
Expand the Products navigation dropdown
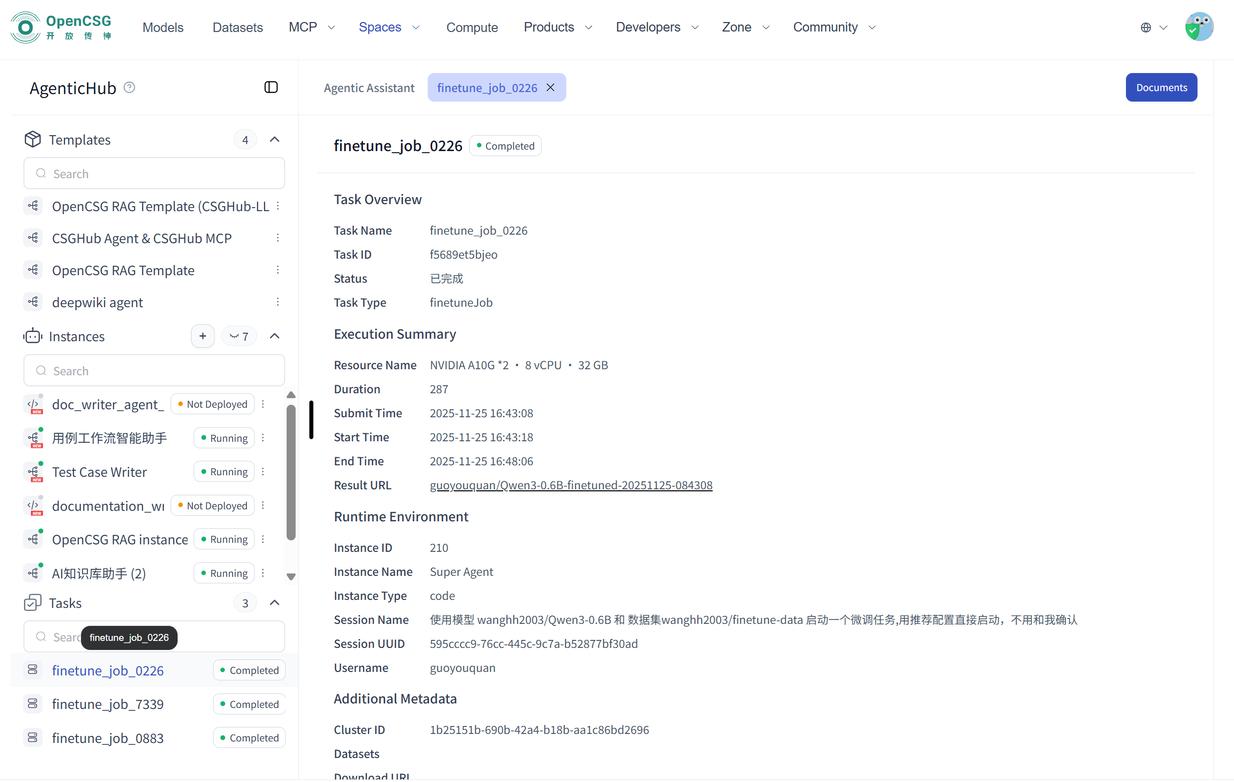pyautogui.click(x=557, y=27)
